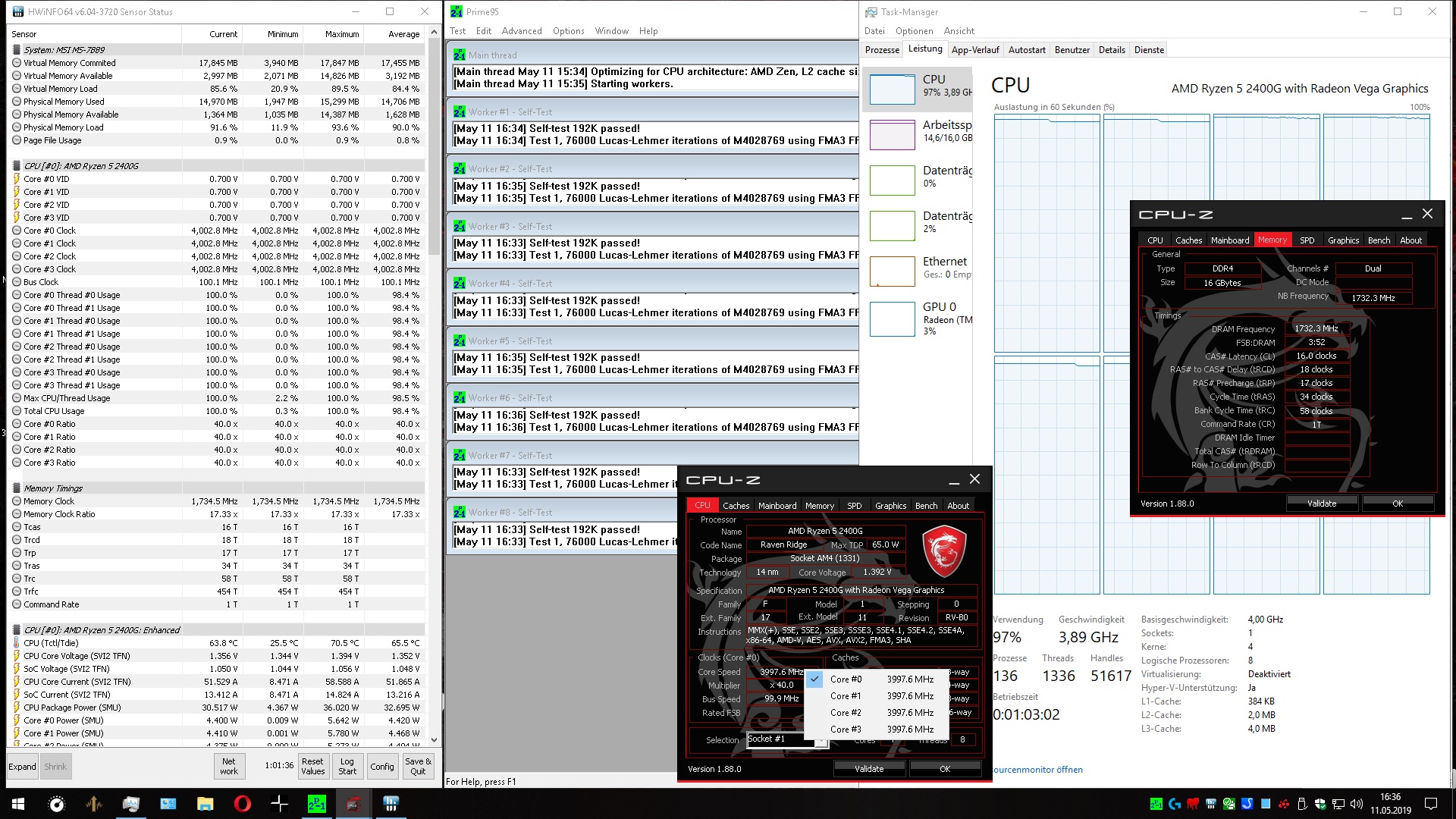
Task: Open the Optionen menu in Task Manager
Action: click(x=914, y=31)
